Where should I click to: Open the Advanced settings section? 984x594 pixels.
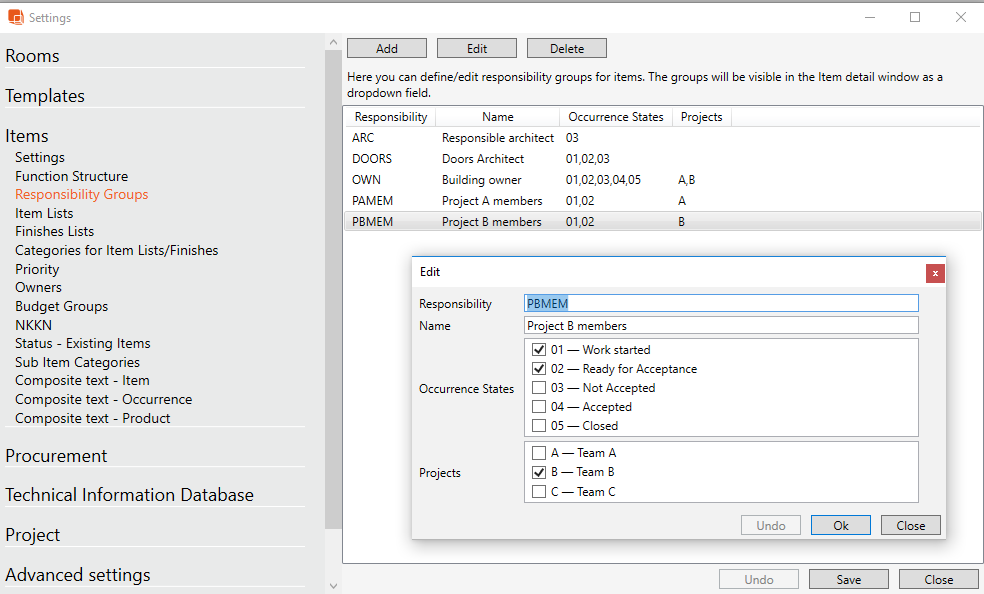[x=77, y=575]
